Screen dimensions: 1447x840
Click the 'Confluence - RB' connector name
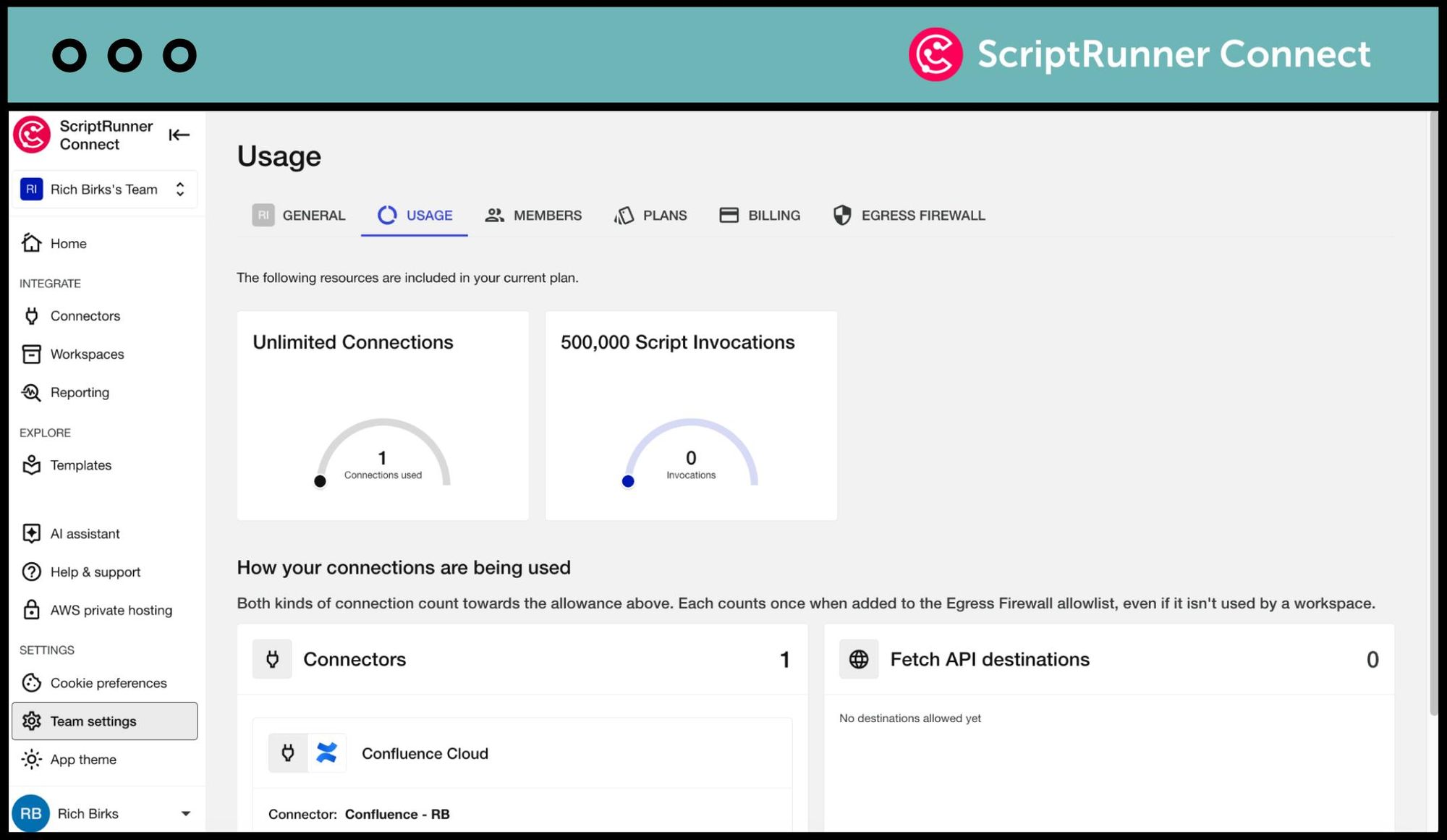click(x=397, y=815)
